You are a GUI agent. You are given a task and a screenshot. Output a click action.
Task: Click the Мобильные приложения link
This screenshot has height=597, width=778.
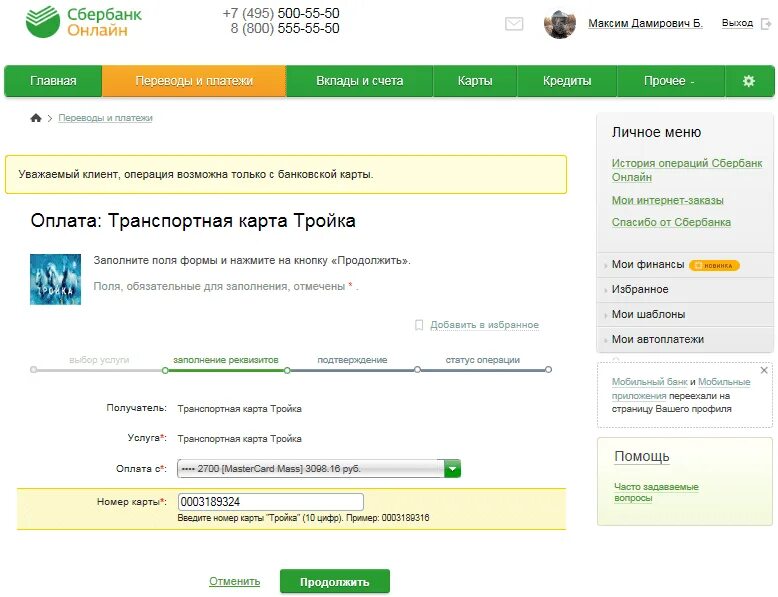681,389
